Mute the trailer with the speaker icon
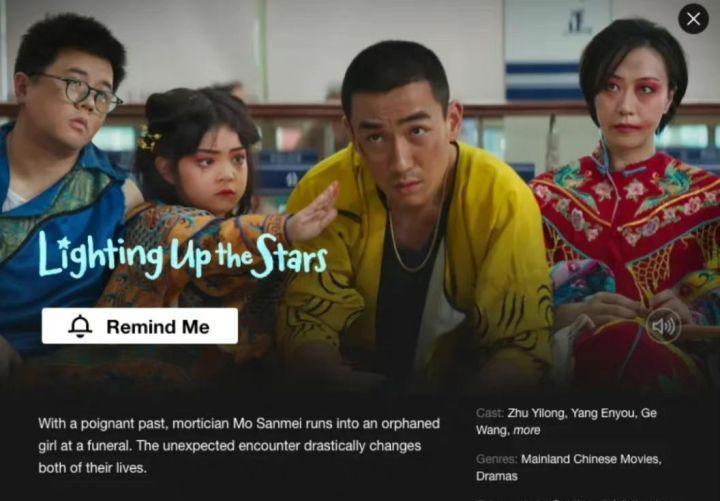Screen dimensions: 720x501 pyautogui.click(x=663, y=326)
